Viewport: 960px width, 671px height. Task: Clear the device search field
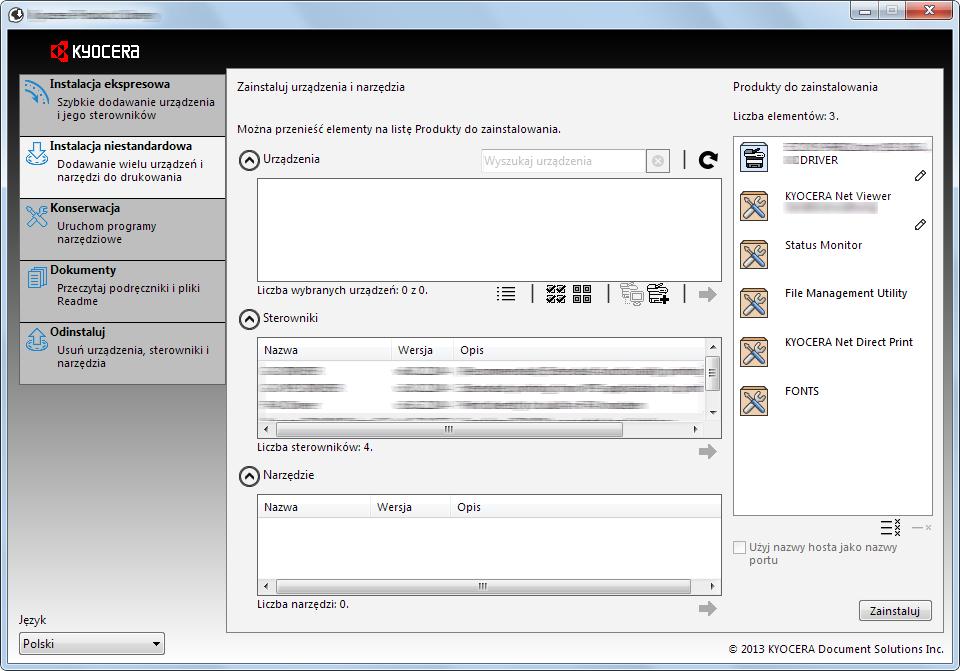(x=658, y=161)
